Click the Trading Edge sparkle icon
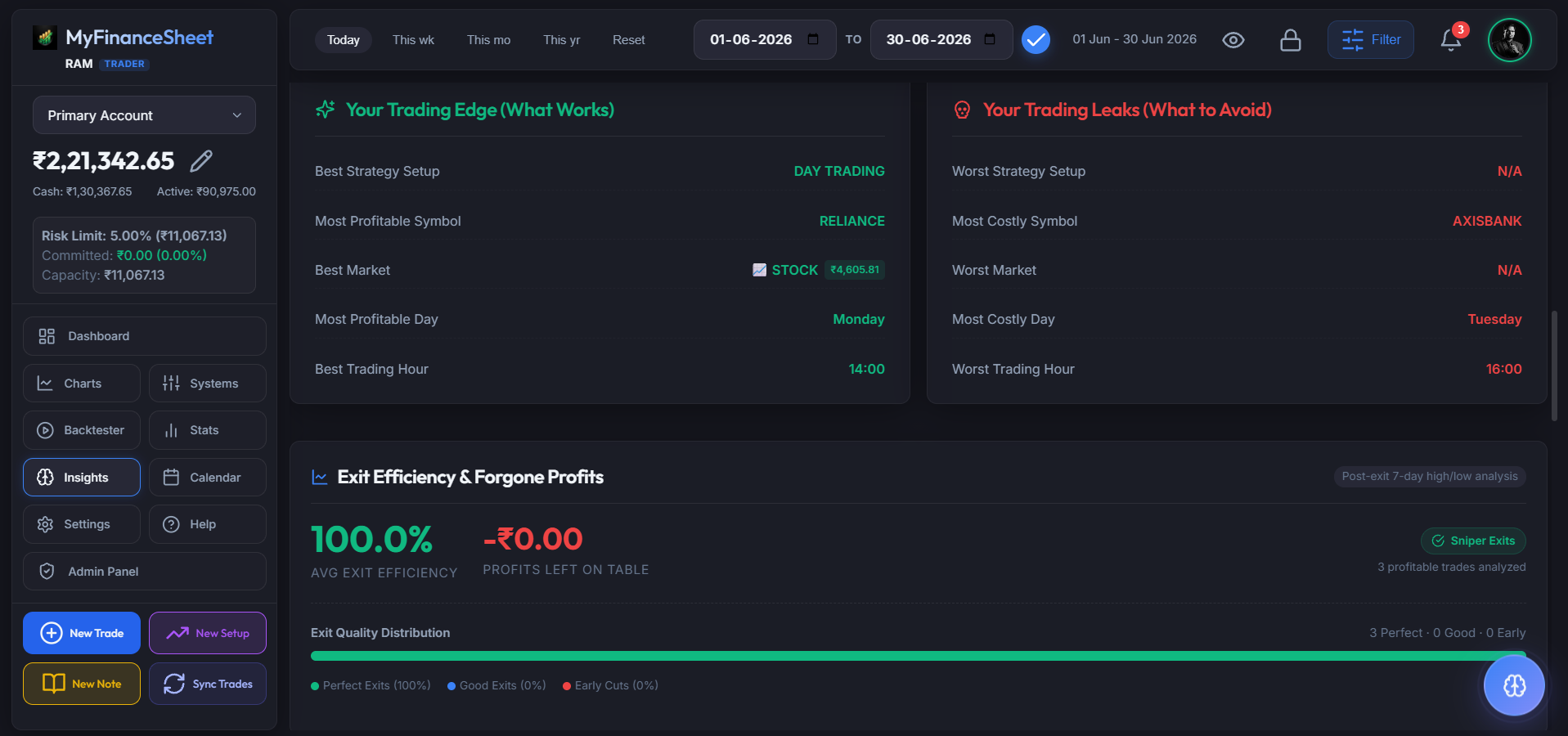 click(x=326, y=110)
